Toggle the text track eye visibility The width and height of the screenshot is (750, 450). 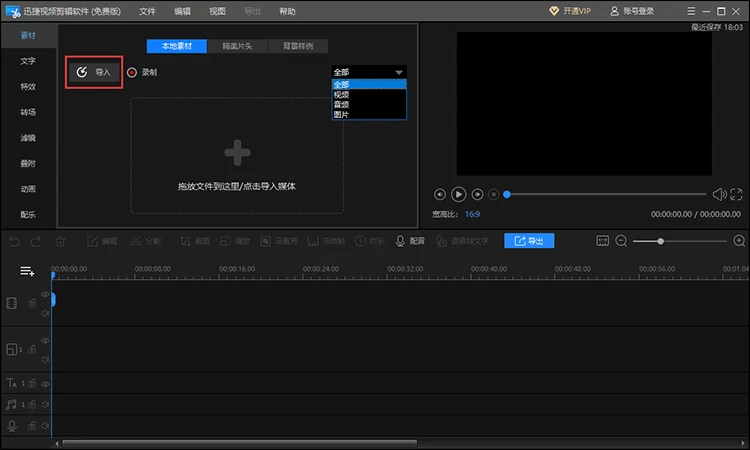pyautogui.click(x=45, y=383)
